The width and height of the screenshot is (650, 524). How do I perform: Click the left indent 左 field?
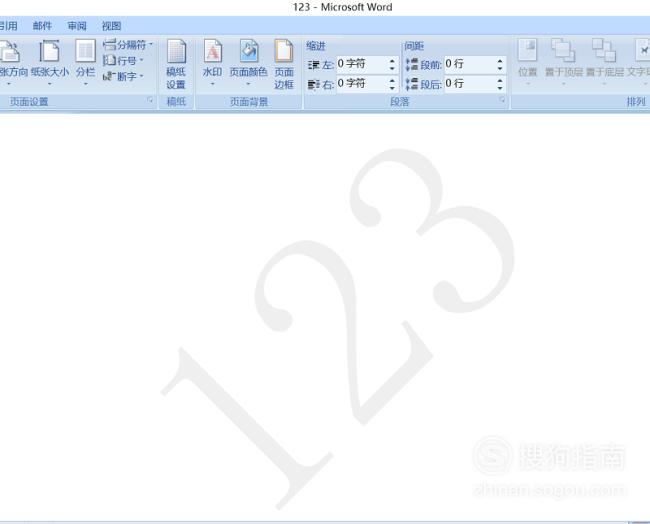pos(361,64)
